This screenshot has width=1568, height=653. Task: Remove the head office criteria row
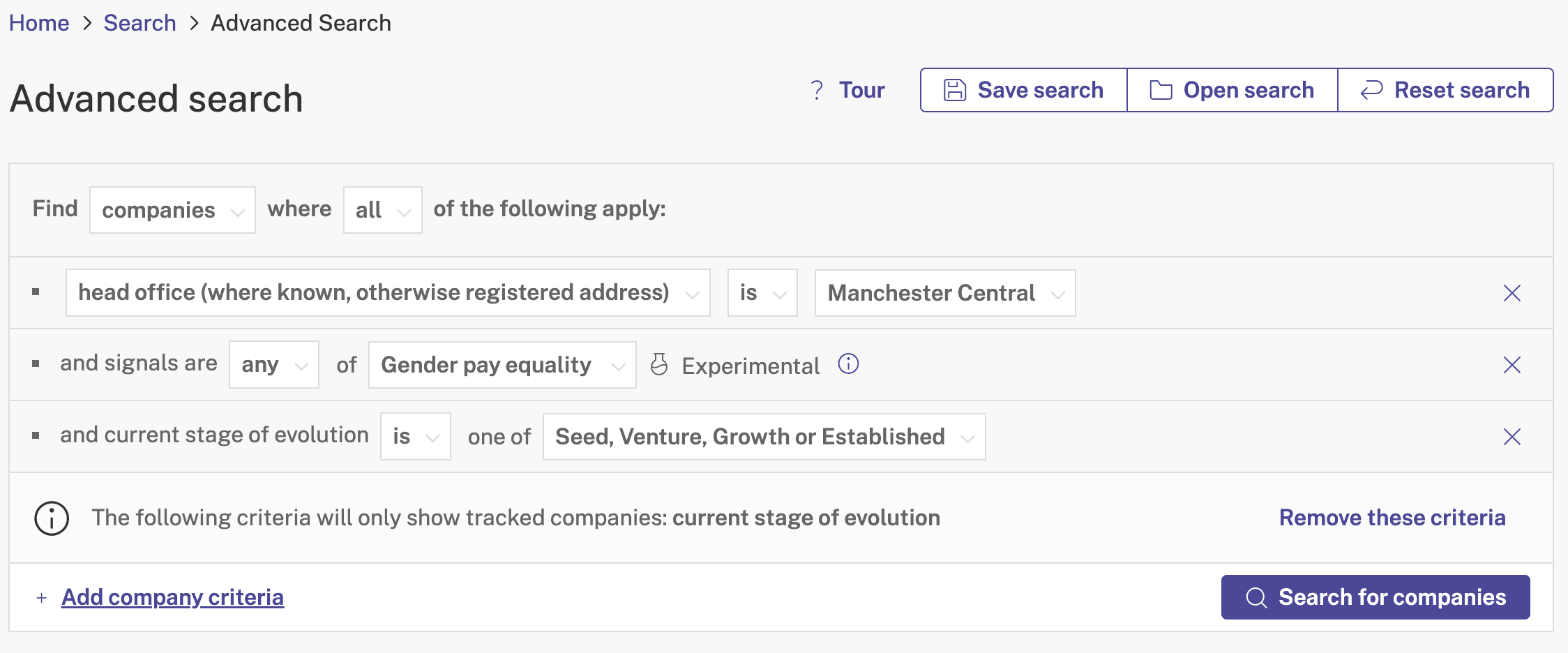click(x=1512, y=293)
